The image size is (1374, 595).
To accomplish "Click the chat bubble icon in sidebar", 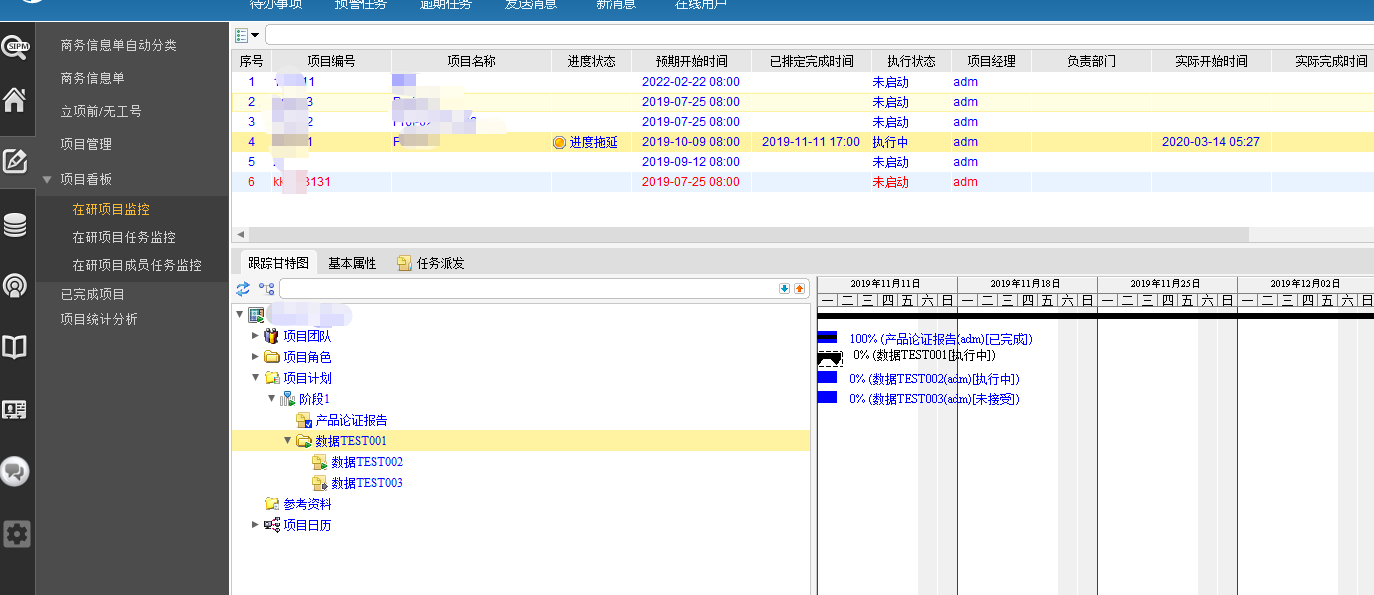I will [x=16, y=471].
